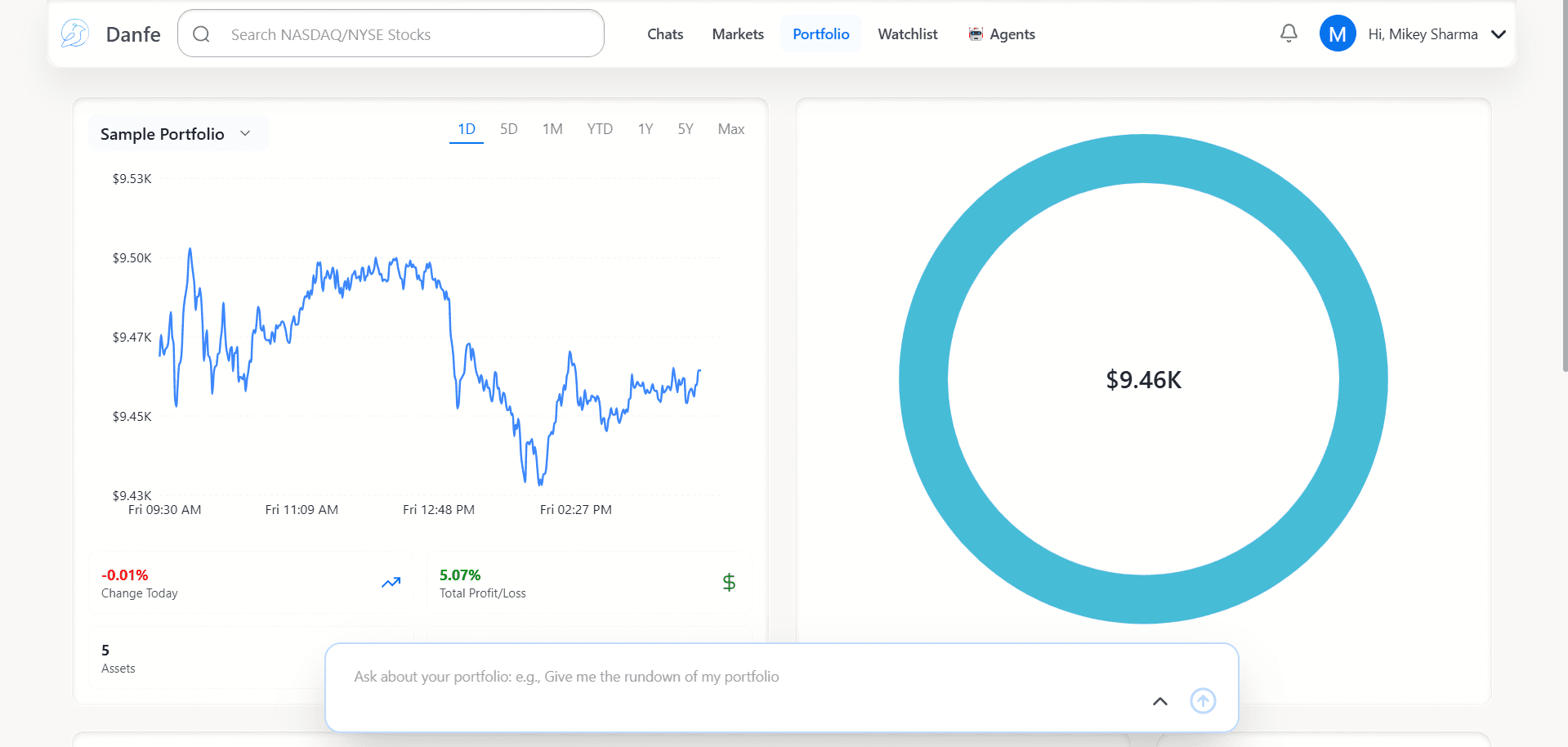Navigate to the Markets section
The height and width of the screenshot is (747, 1568).
coord(737,34)
